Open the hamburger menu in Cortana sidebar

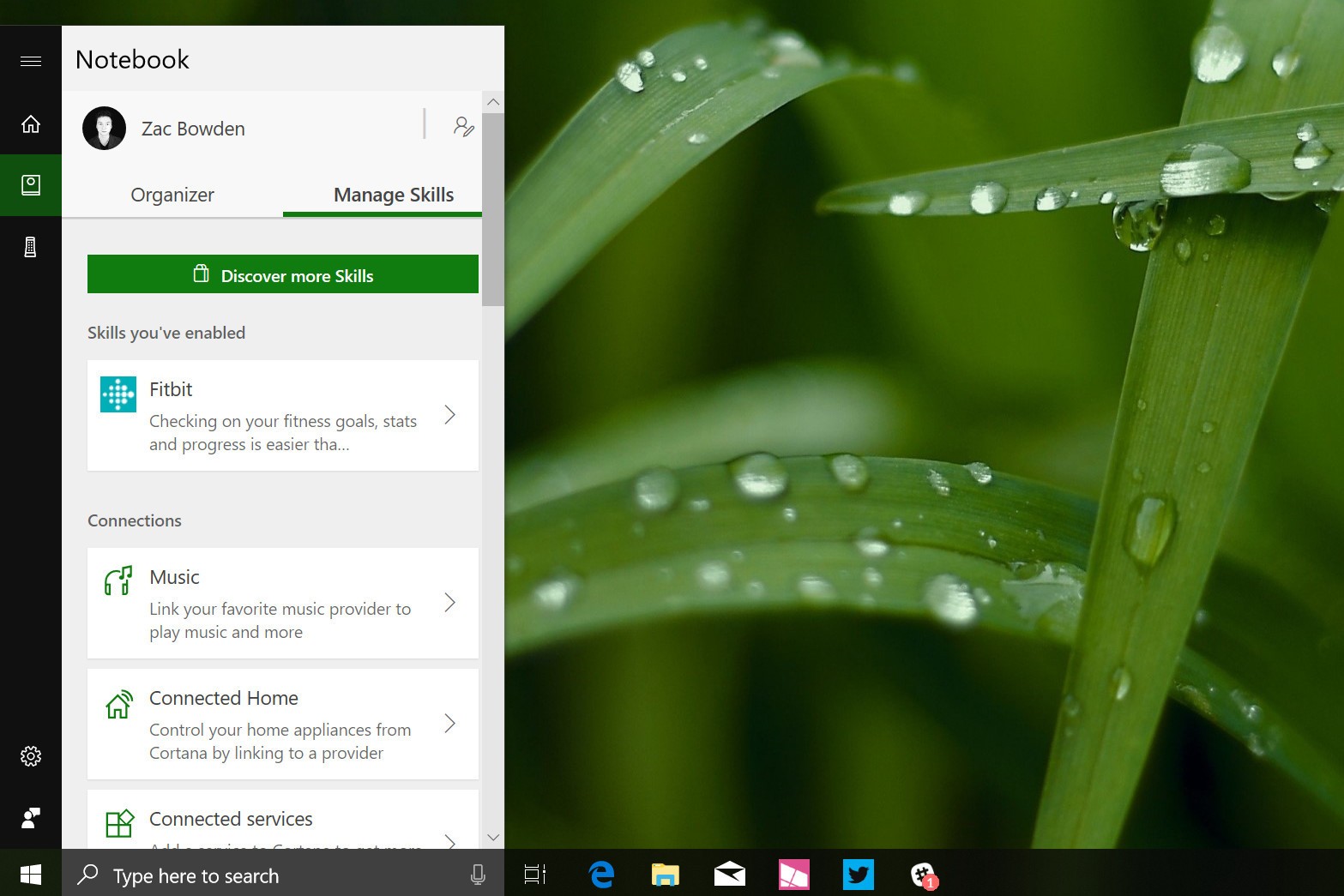(31, 61)
